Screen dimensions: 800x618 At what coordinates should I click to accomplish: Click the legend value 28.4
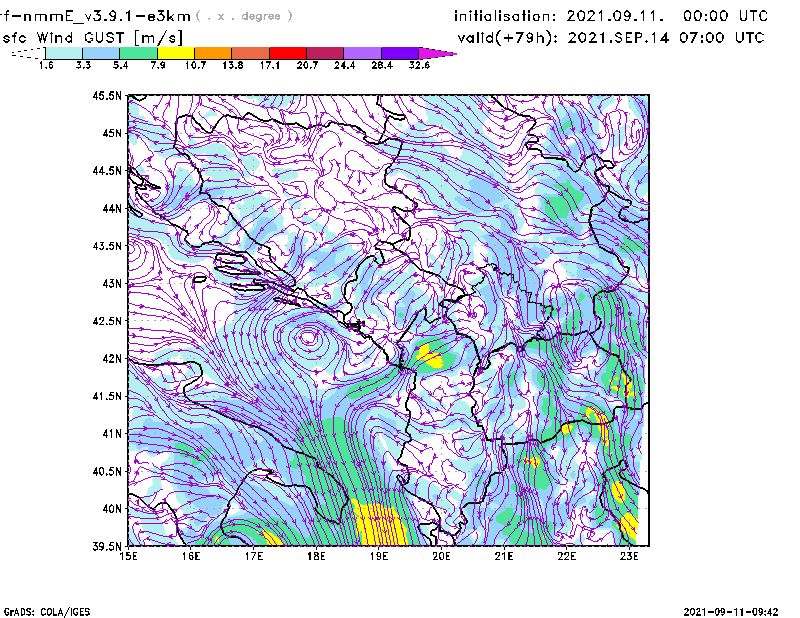point(382,65)
